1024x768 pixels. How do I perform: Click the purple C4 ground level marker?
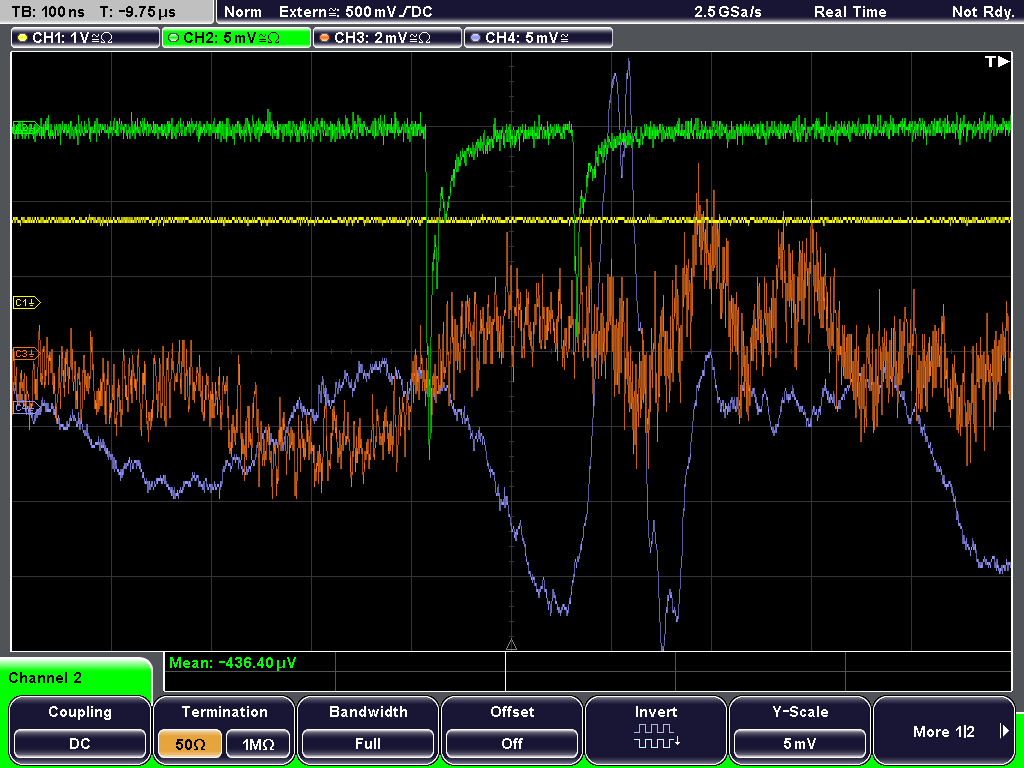[x=26, y=408]
